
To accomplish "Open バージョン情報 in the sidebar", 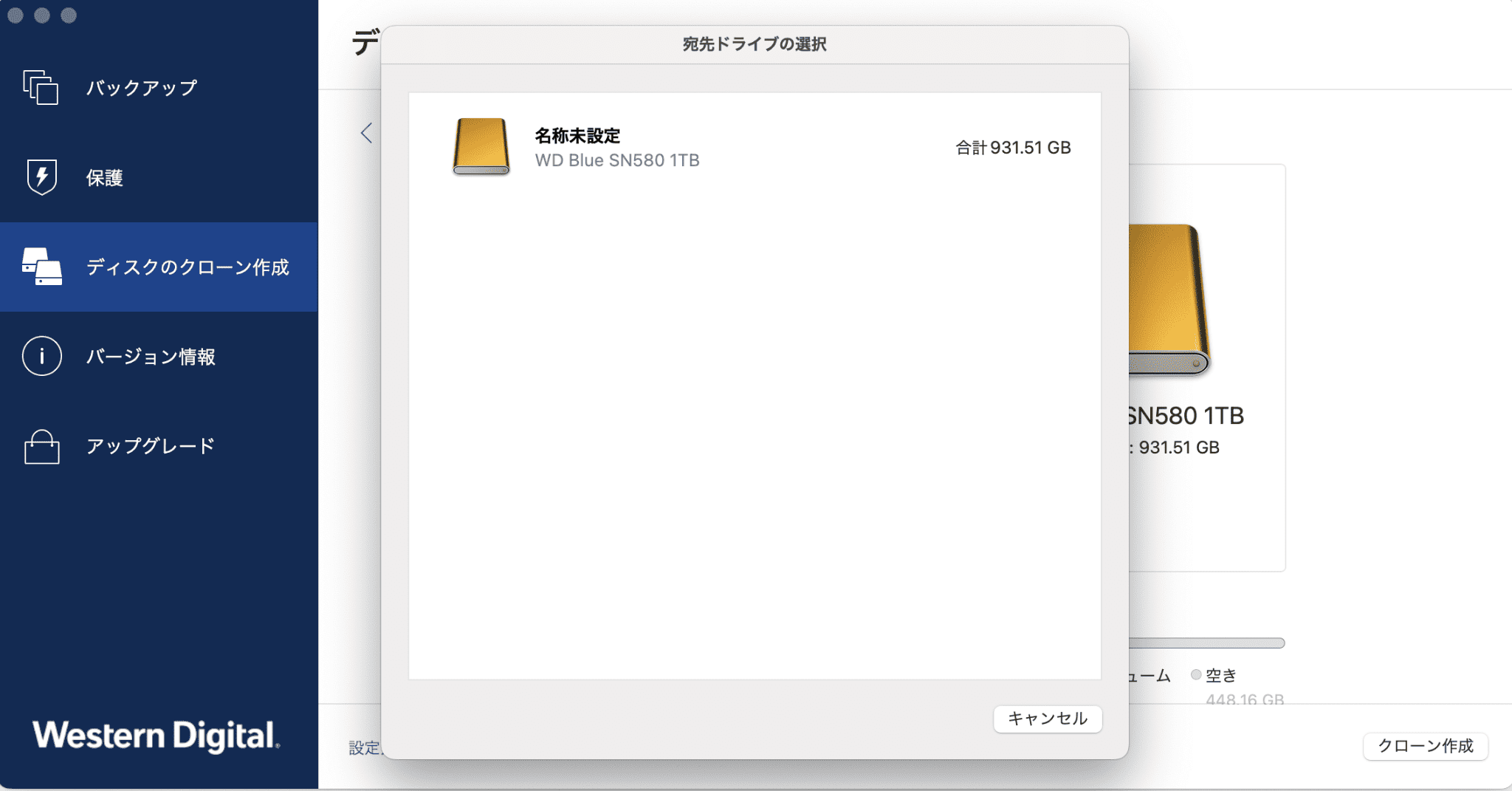I will (x=159, y=356).
